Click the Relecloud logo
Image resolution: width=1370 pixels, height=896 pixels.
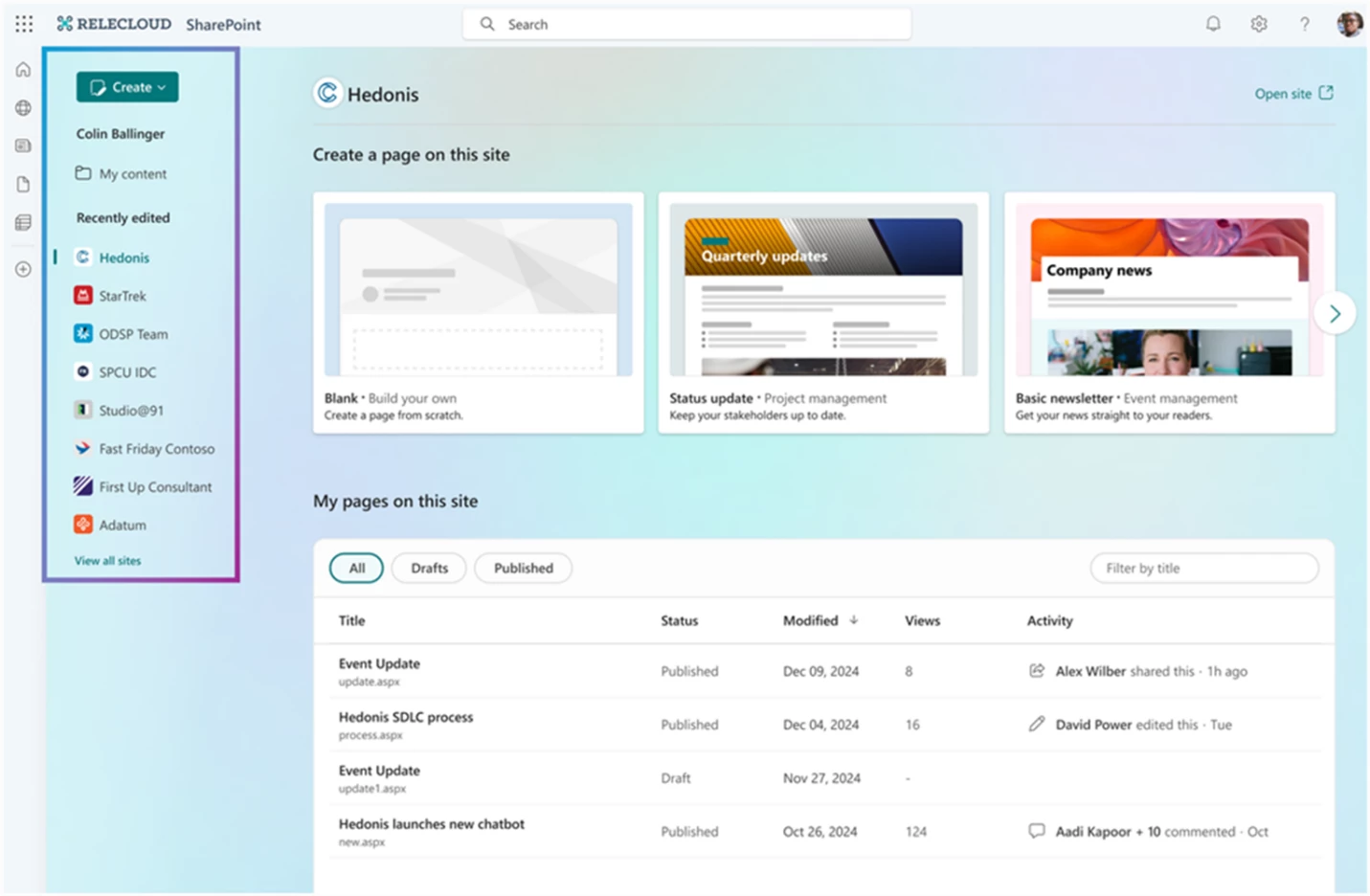pos(114,24)
